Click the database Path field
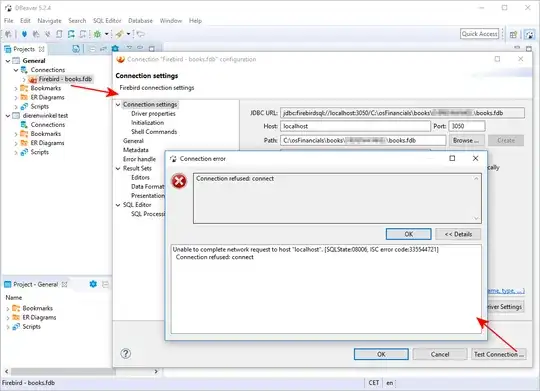Image resolution: width=540 pixels, height=391 pixels. coord(363,140)
